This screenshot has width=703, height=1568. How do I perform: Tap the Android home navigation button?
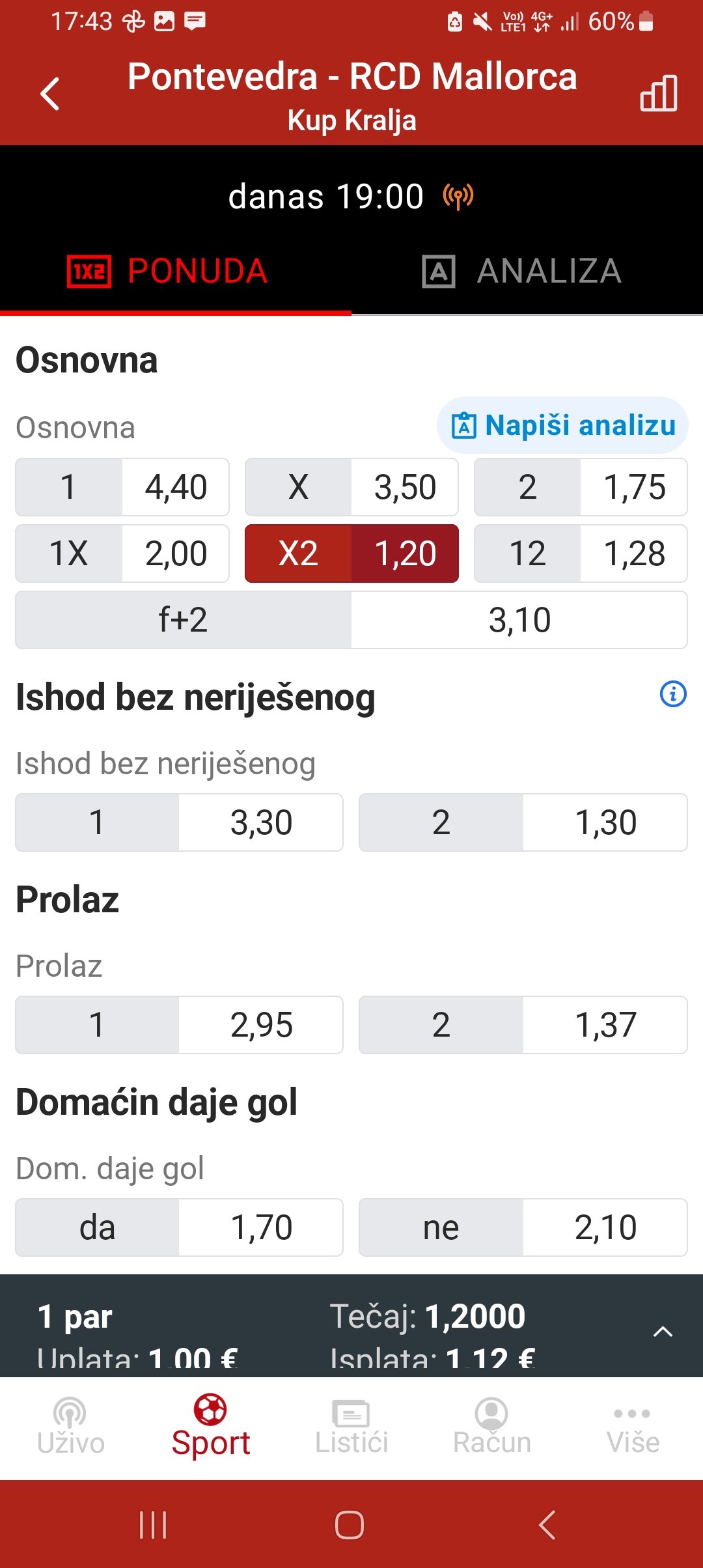coord(350,1525)
